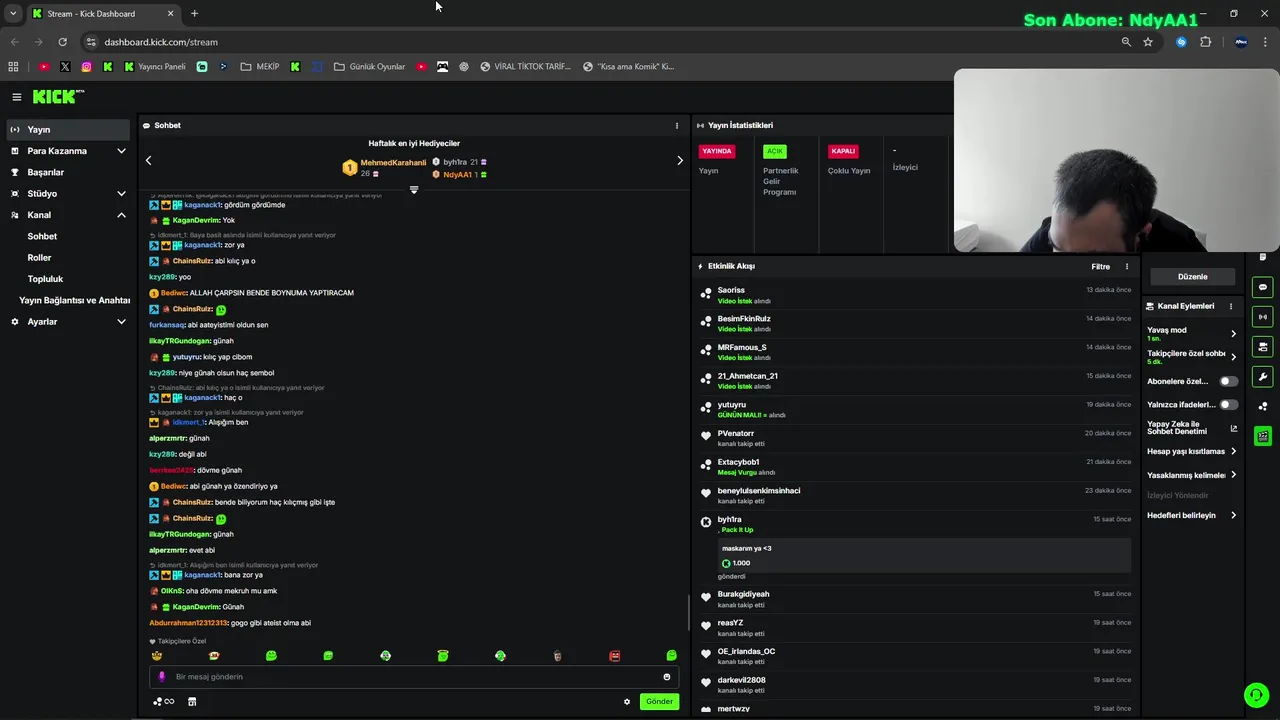The width and height of the screenshot is (1280, 720).
Task: Open the Filtre button in Etkinlik Akışı
Action: 1100,267
